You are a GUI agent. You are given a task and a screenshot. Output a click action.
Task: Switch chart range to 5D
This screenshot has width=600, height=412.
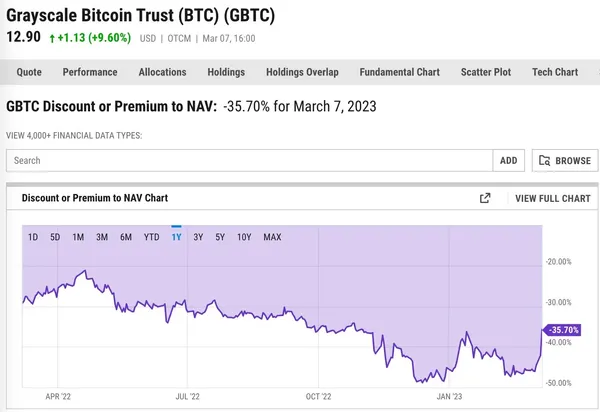[55, 237]
